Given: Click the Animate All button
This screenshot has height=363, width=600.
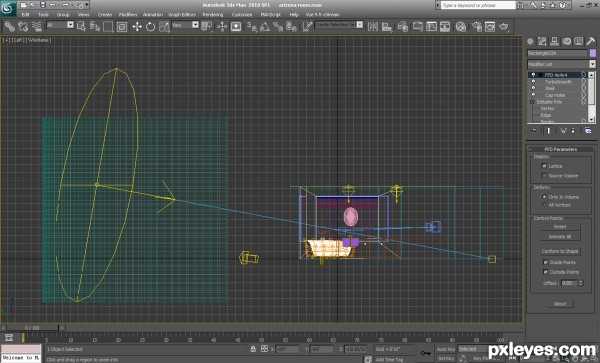Looking at the screenshot, I should tap(560, 237).
